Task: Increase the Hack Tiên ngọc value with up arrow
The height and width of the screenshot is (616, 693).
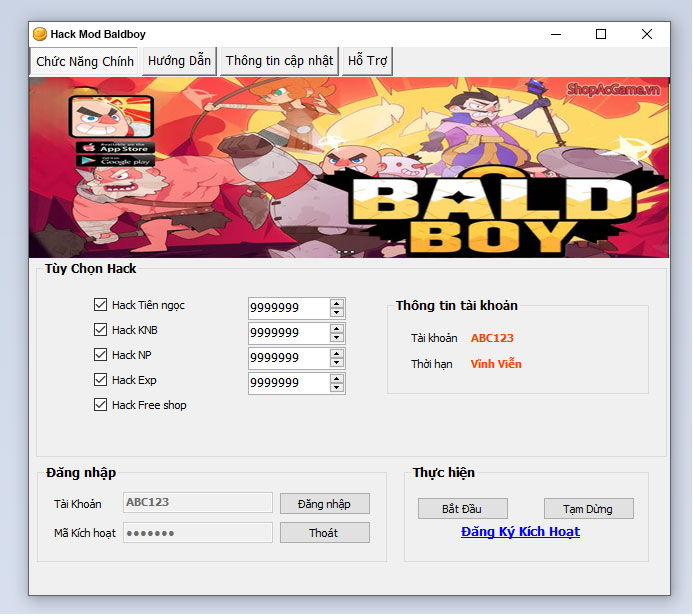Action: point(337,304)
